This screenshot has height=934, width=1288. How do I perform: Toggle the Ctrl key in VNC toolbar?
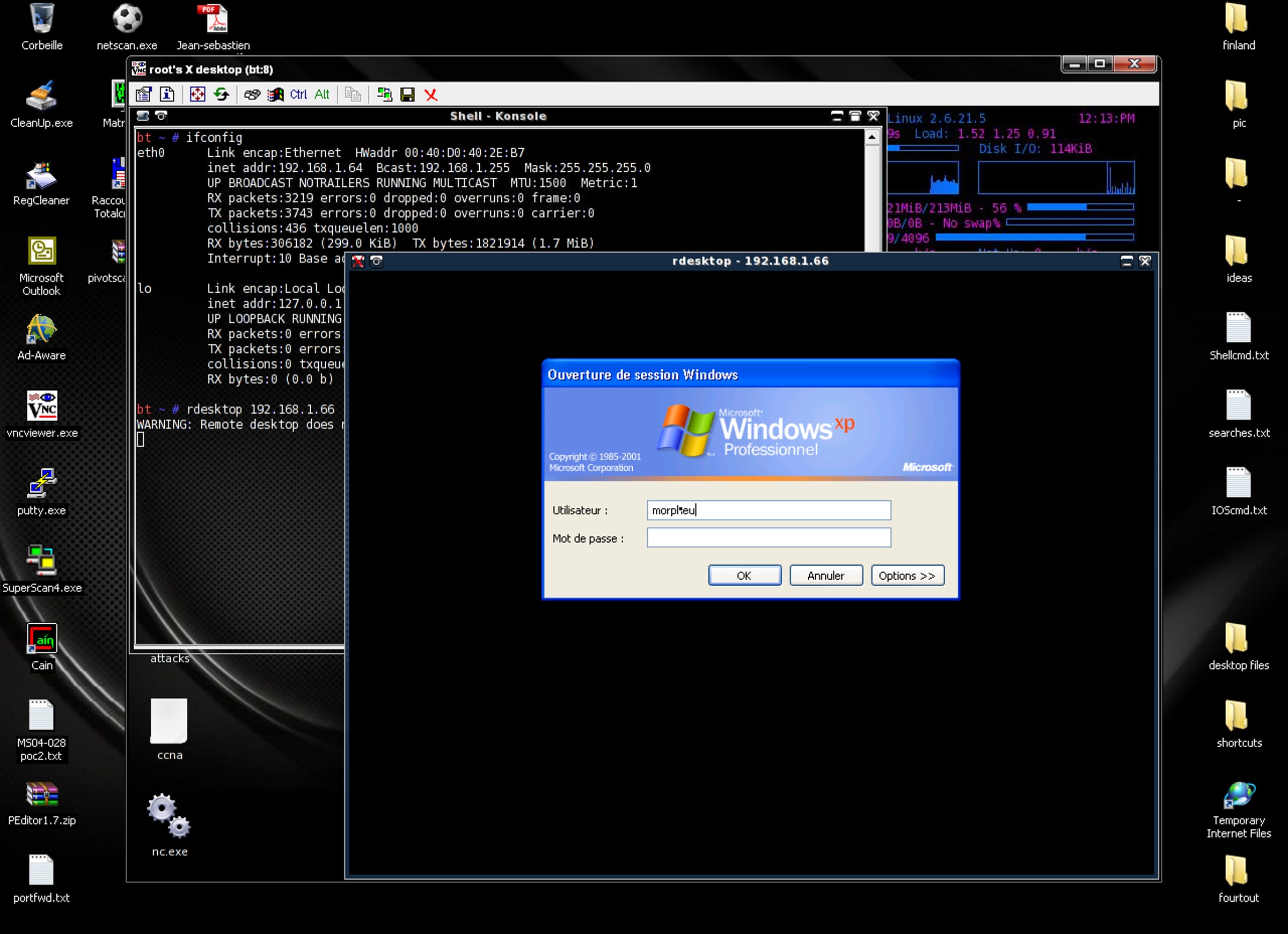pos(298,94)
